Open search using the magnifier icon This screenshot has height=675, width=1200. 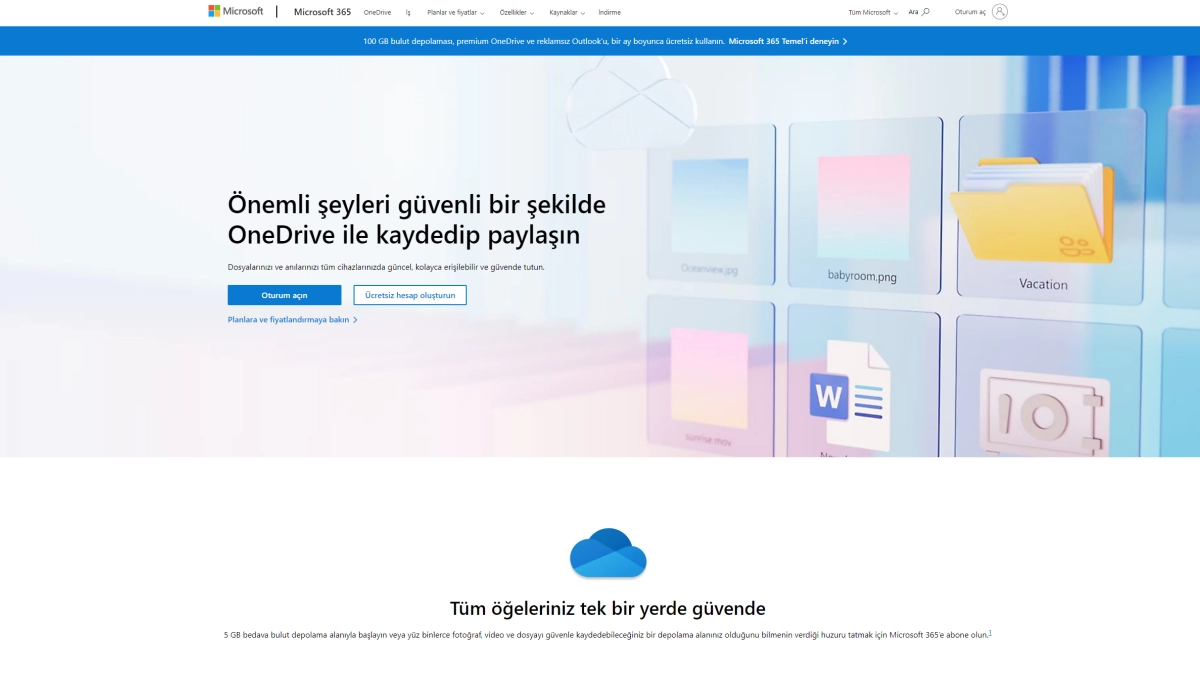(924, 13)
